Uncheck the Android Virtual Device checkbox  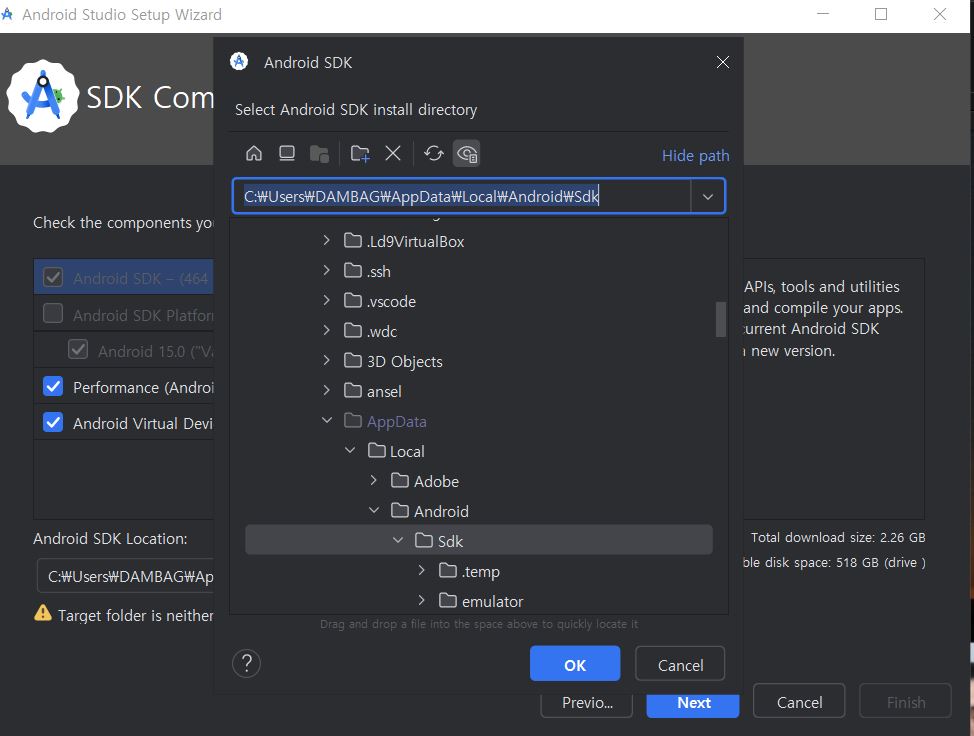pyautogui.click(x=53, y=422)
